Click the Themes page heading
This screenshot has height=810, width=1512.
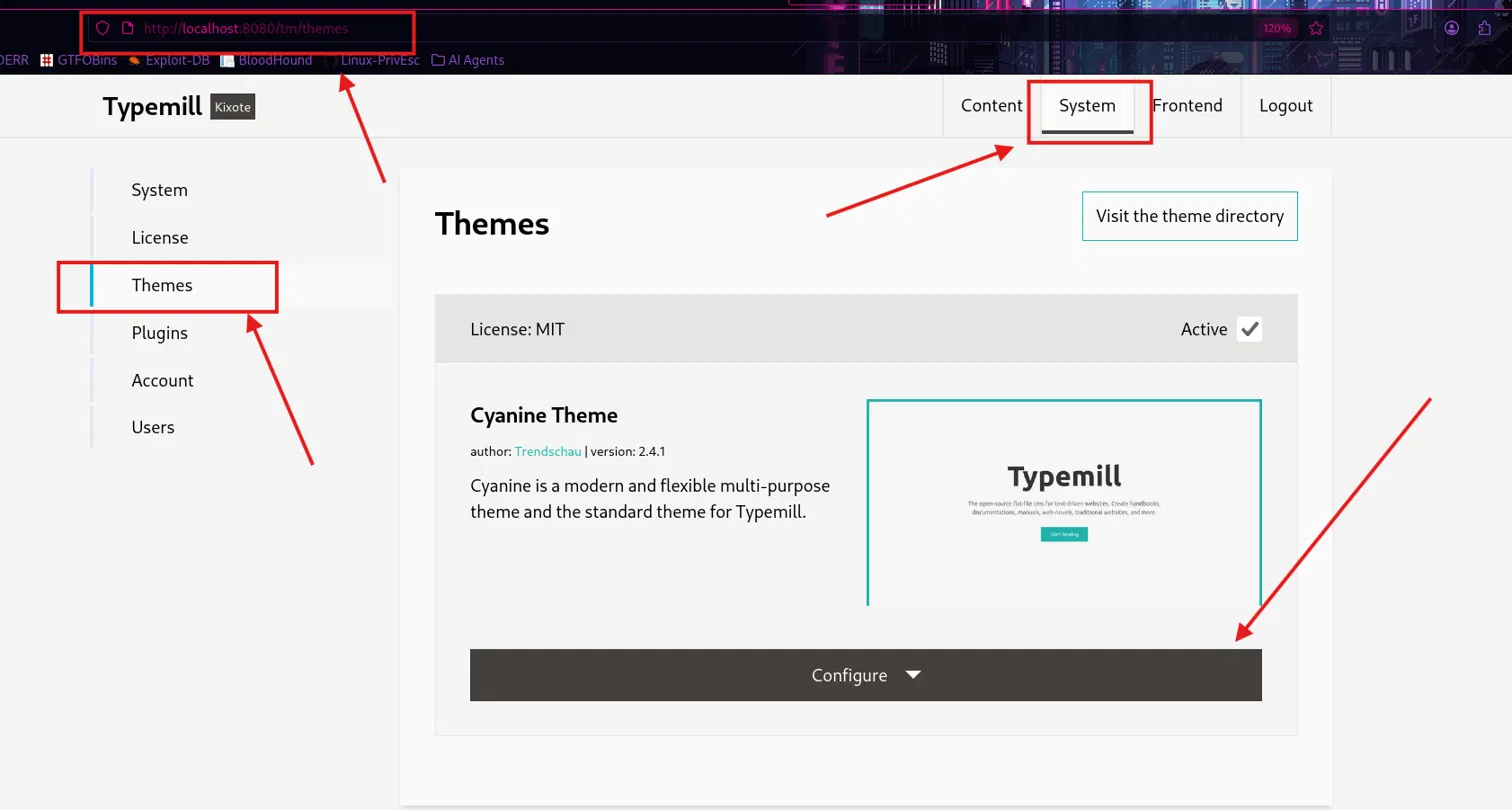pos(492,224)
